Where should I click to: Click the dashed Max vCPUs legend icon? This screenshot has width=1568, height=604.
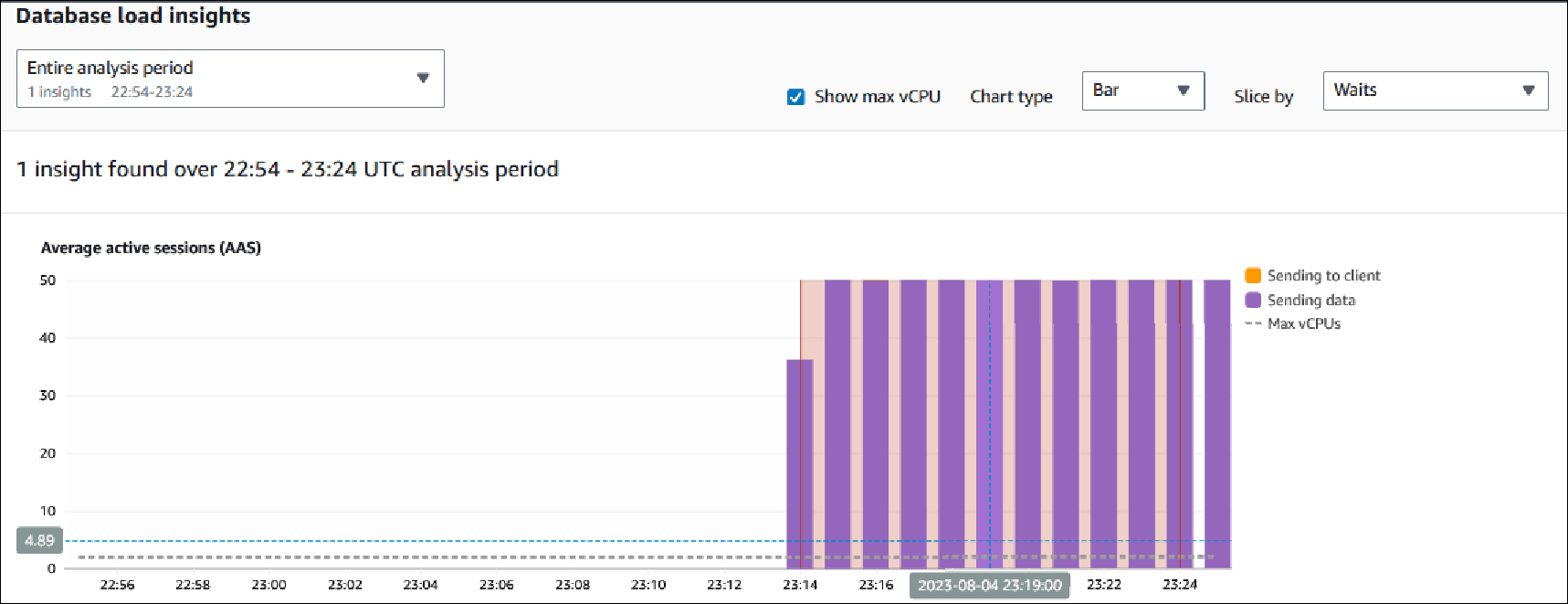pos(1253,323)
